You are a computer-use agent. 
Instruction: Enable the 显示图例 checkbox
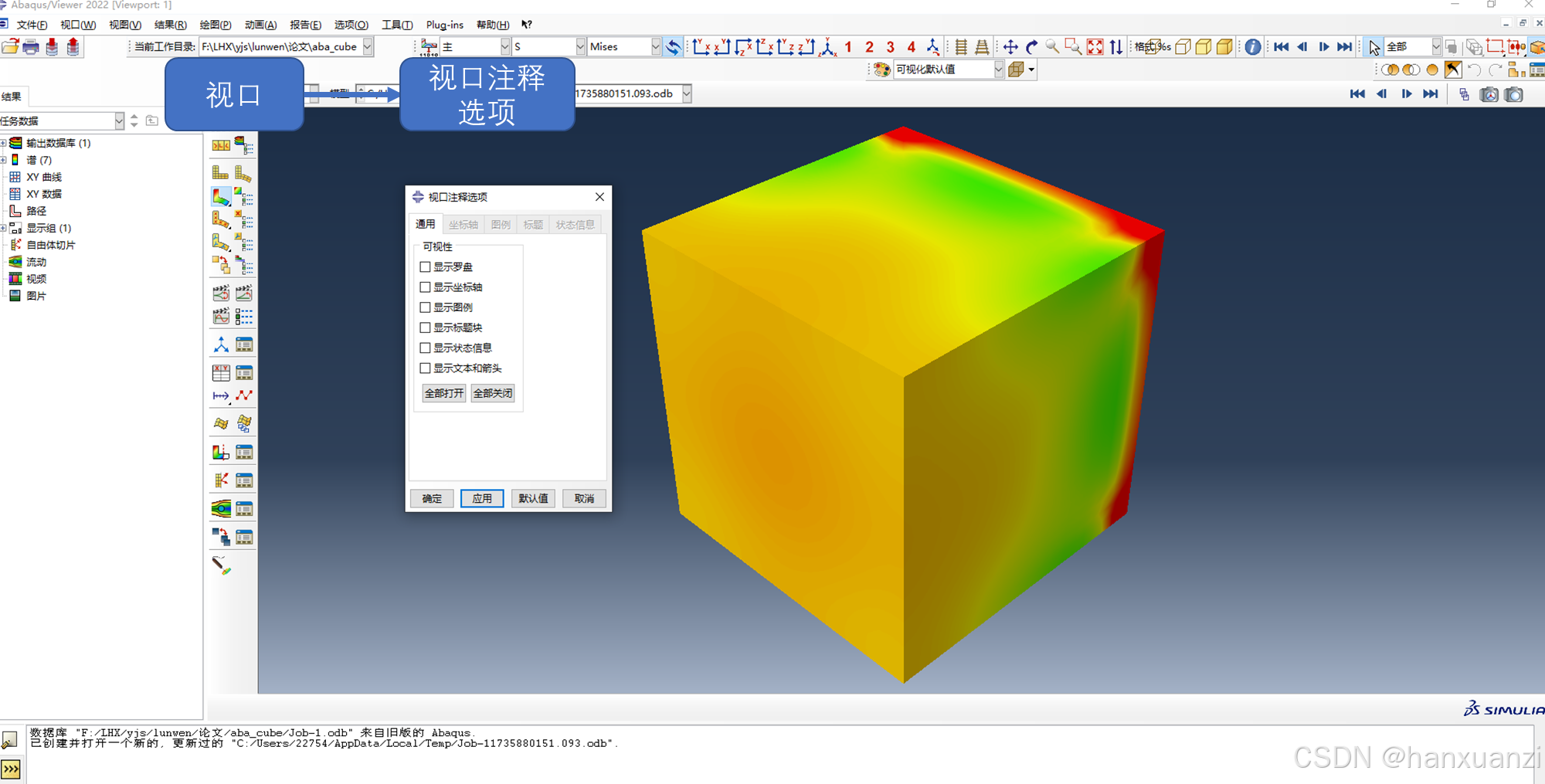click(425, 307)
